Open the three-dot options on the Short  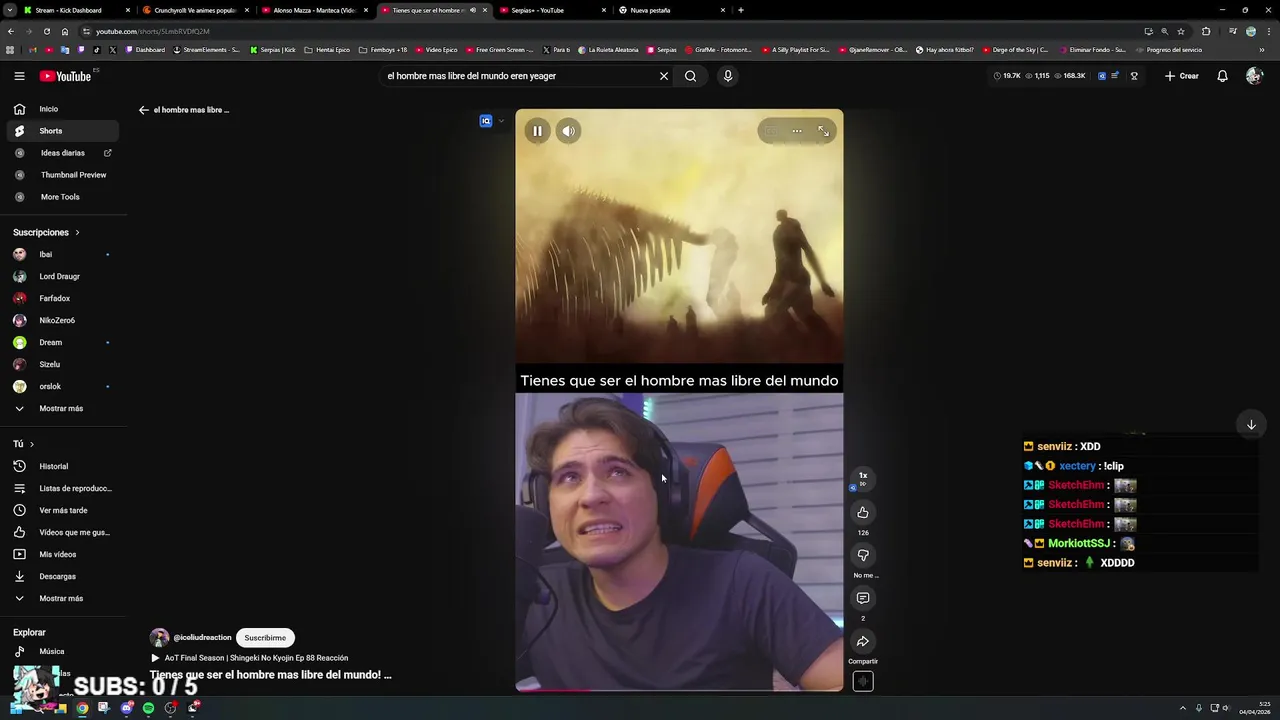(x=797, y=131)
